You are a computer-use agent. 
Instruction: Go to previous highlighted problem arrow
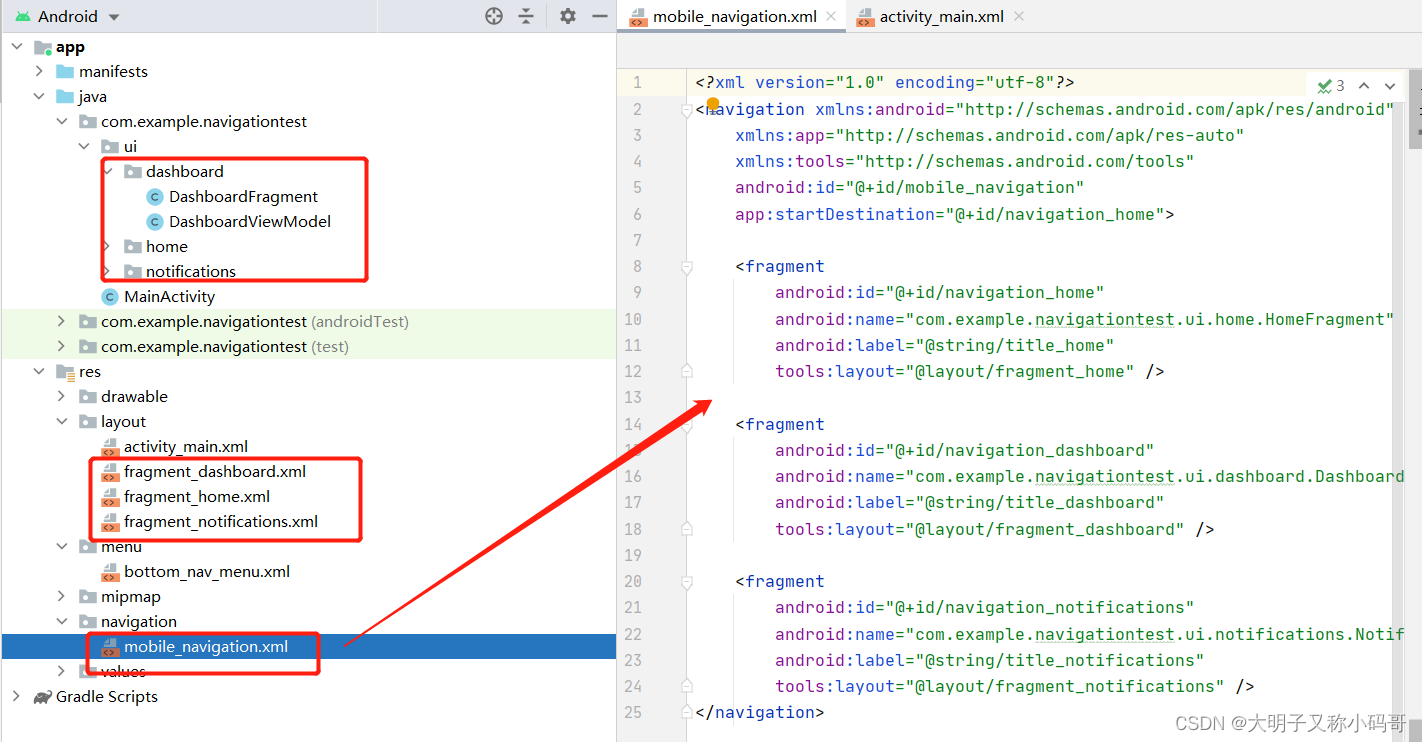[1364, 86]
